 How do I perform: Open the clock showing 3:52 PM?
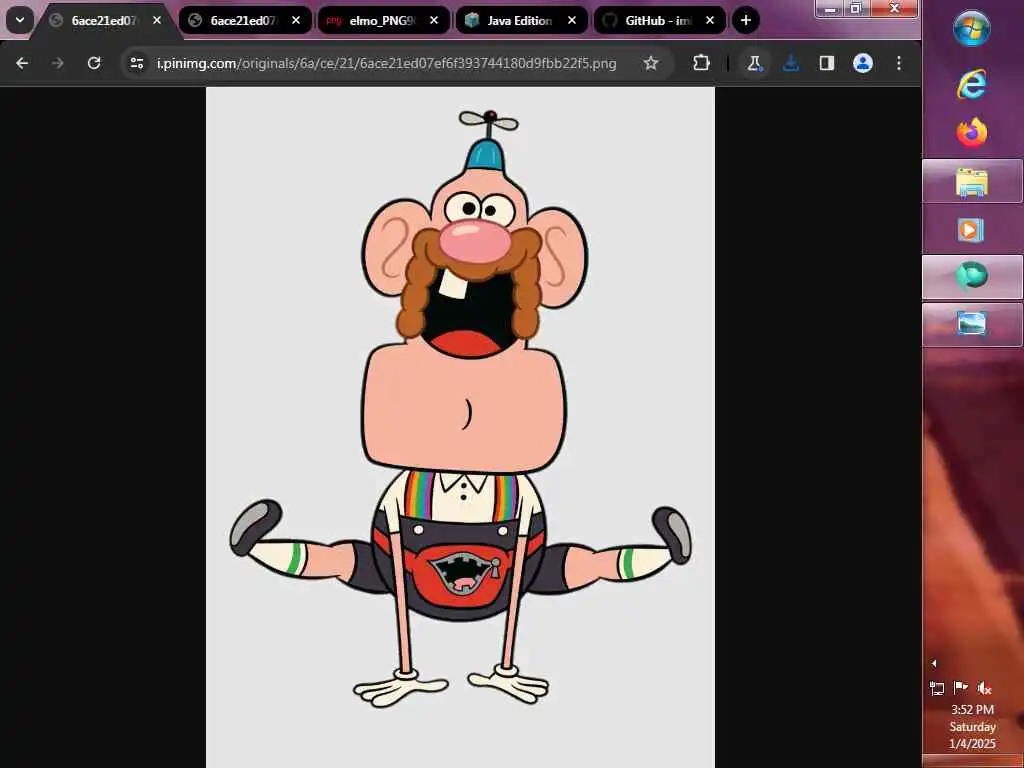(x=972, y=726)
